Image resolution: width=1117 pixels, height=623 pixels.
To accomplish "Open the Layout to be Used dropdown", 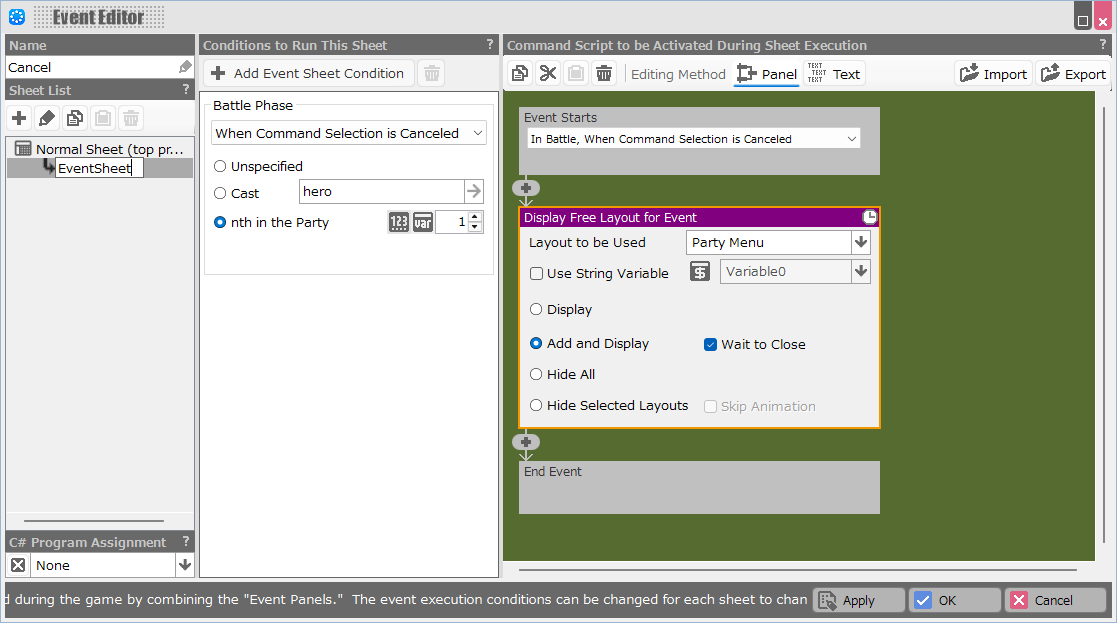I will (860, 242).
